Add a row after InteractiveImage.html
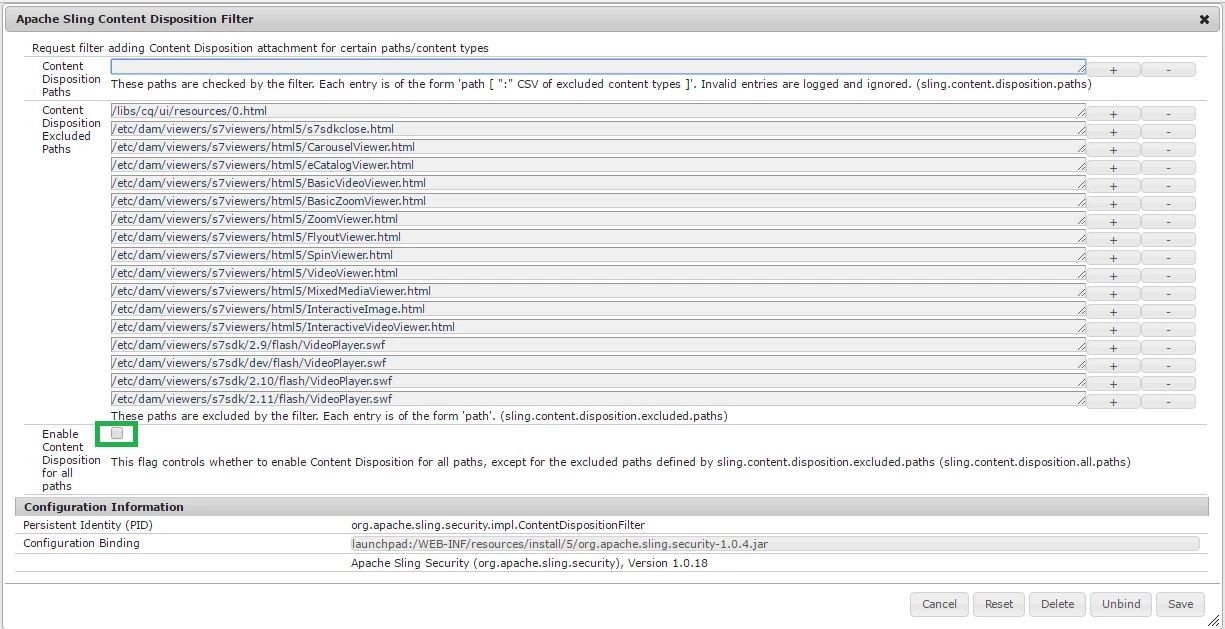 1113,312
